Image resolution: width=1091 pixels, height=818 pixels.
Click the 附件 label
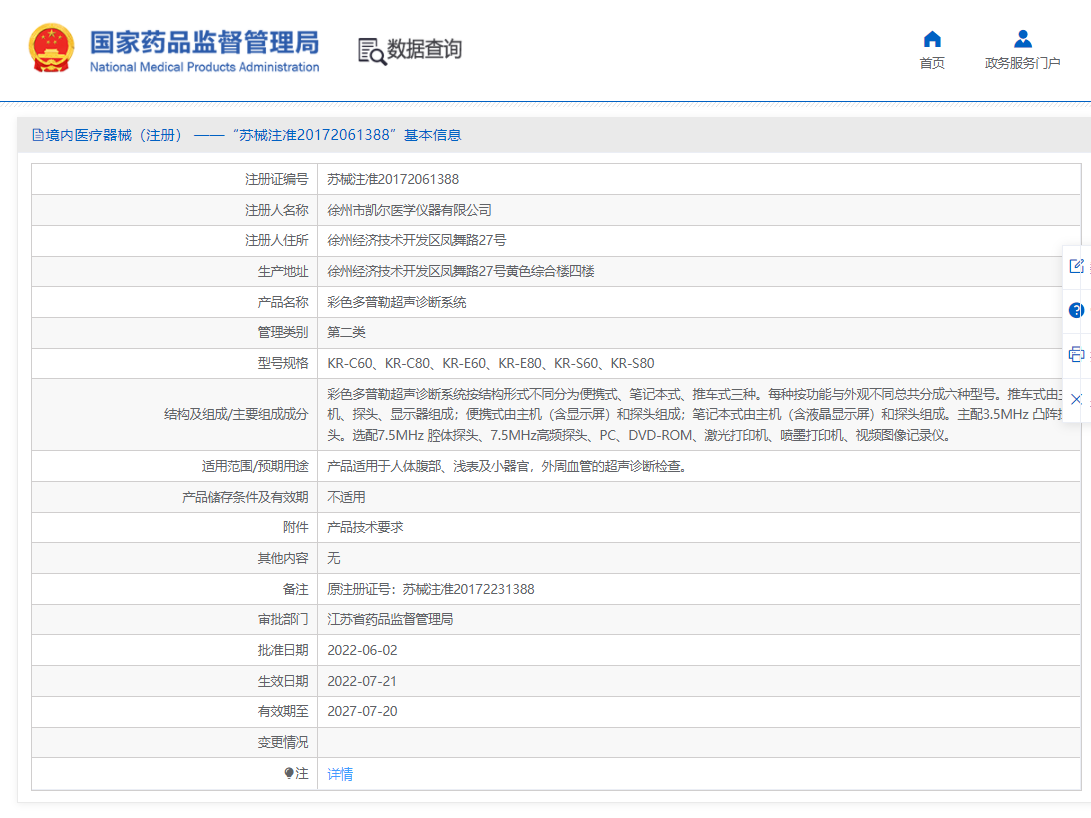point(296,527)
